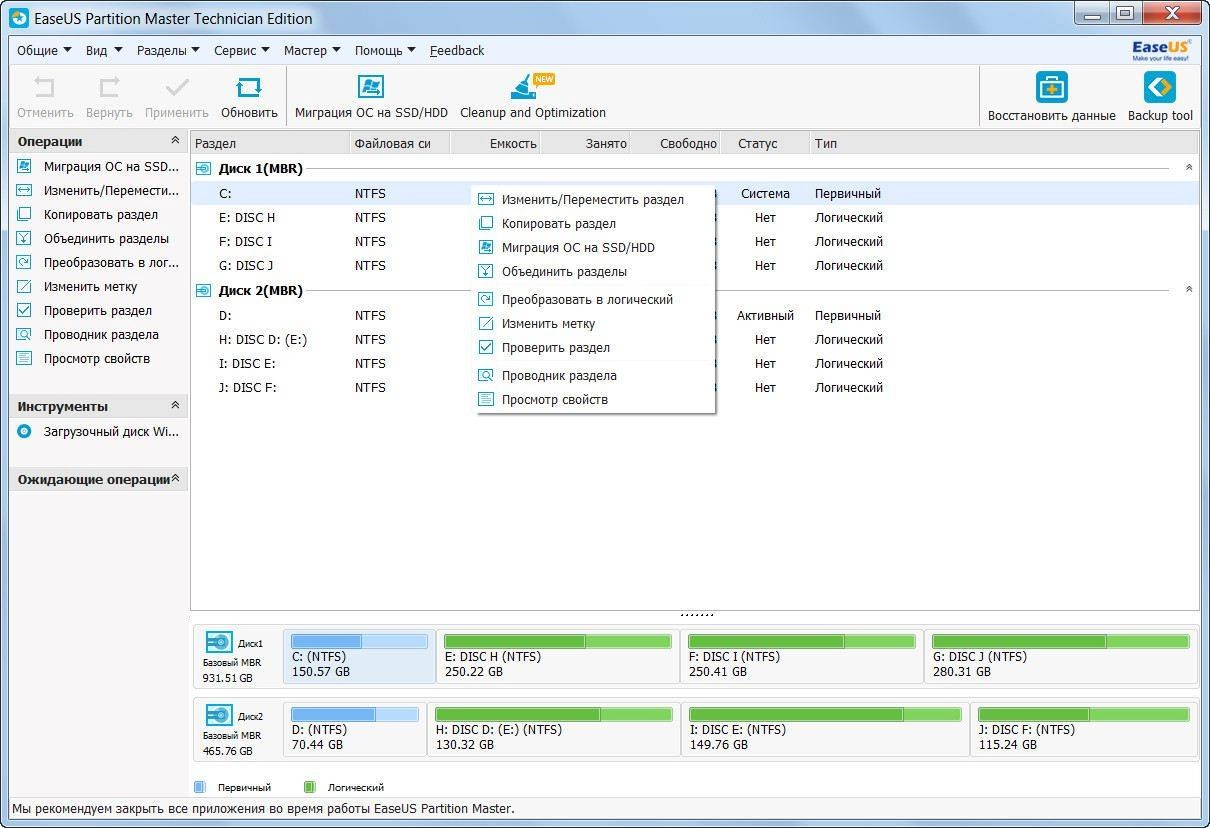Click the sidebar icon beside Просмотр свойств
Image resolution: width=1210 pixels, height=828 pixels.
click(24, 358)
